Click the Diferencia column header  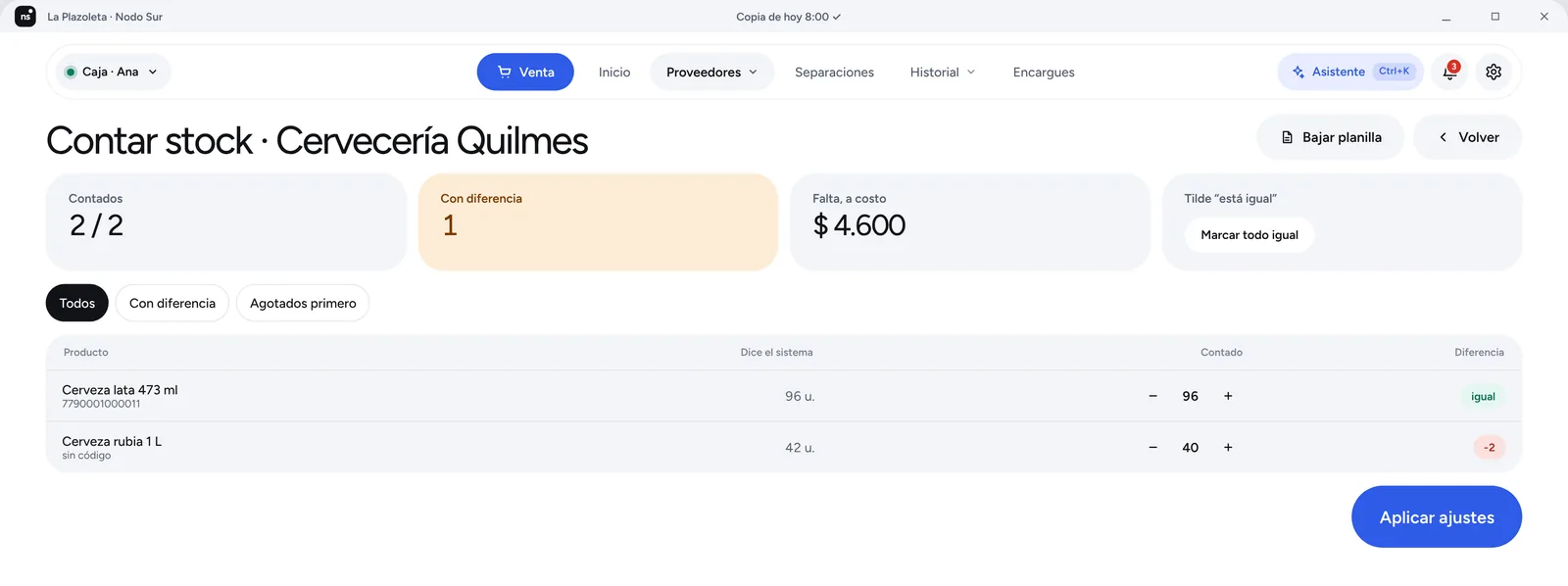(1479, 352)
